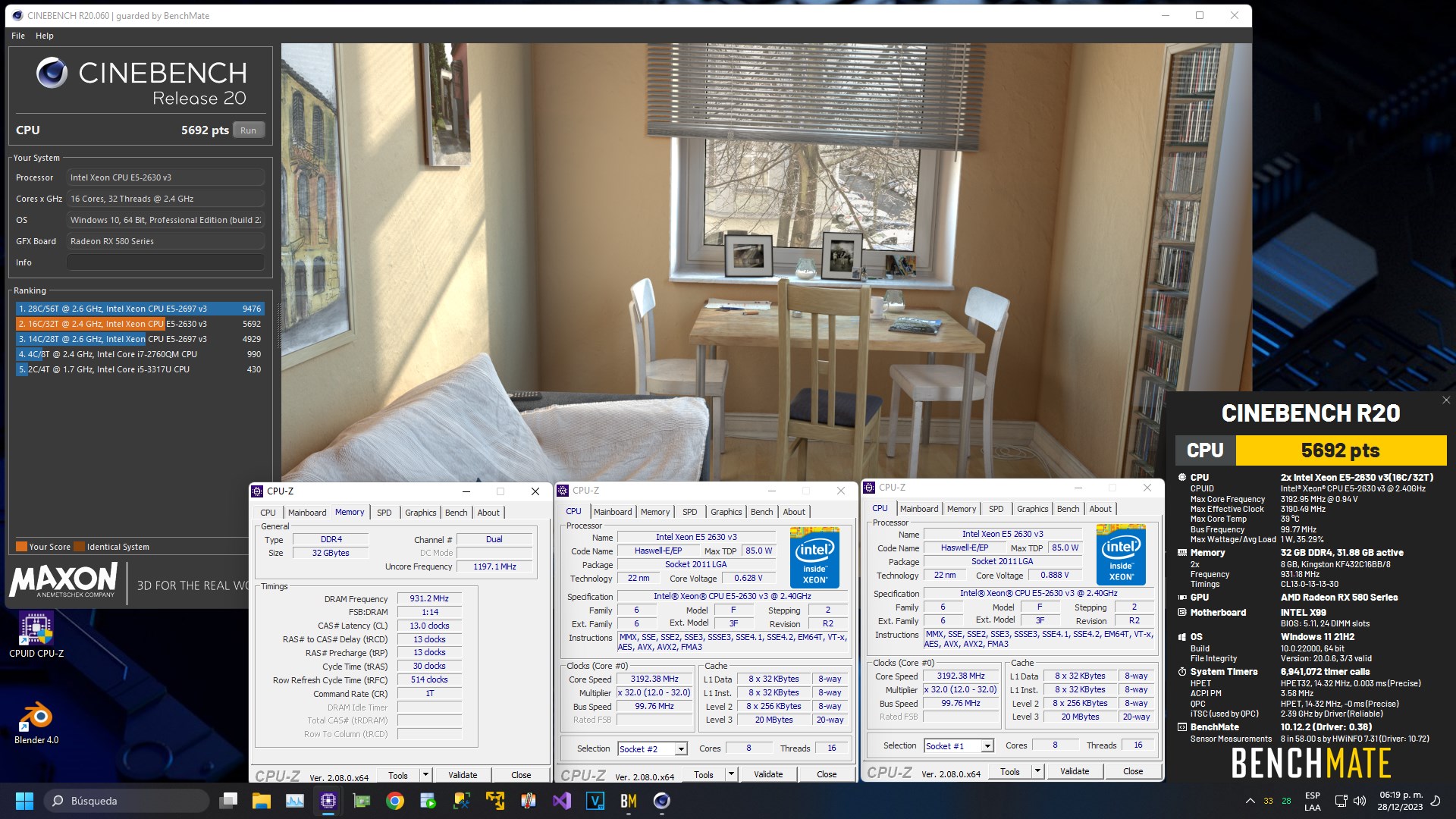Open Socket #2 selection dropdown in CPU-Z
This screenshot has width=1456, height=819.
pos(681,749)
